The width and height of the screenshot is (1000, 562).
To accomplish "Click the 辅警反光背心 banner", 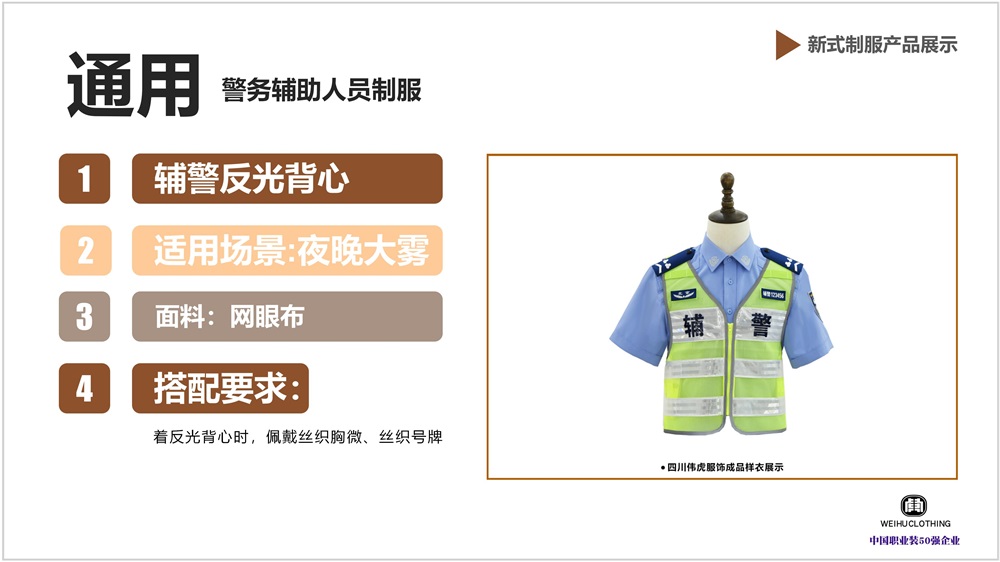I will click(x=287, y=179).
